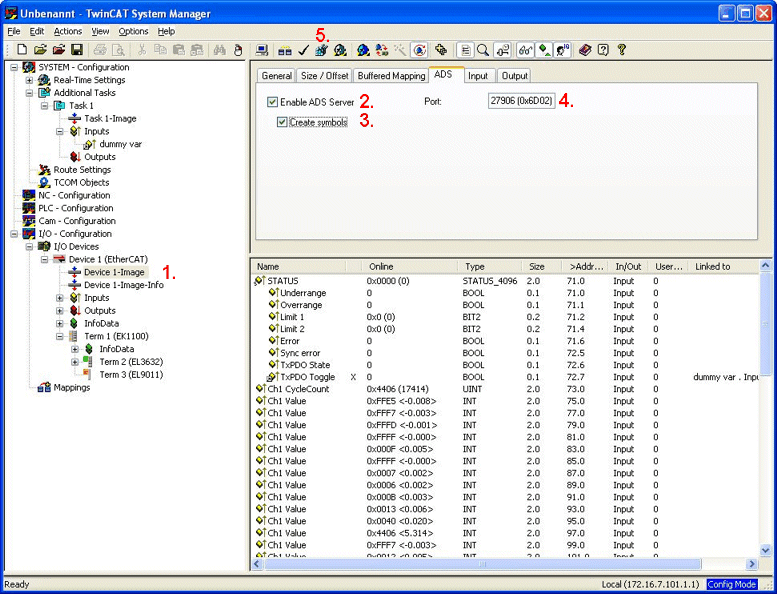The width and height of the screenshot is (777, 594).
Task: Select Route Settings in the tree
Action: [82, 169]
